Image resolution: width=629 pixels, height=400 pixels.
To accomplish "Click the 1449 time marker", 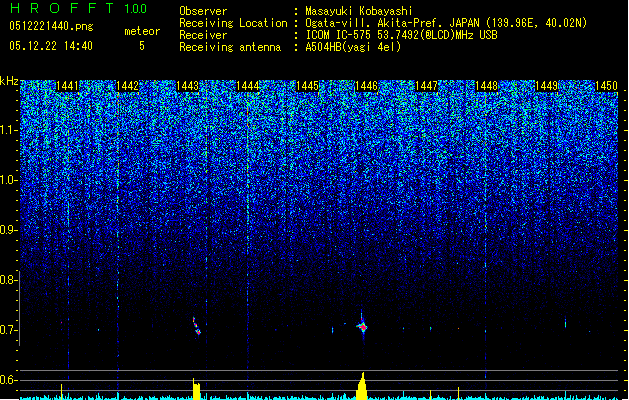I will 546,86.
